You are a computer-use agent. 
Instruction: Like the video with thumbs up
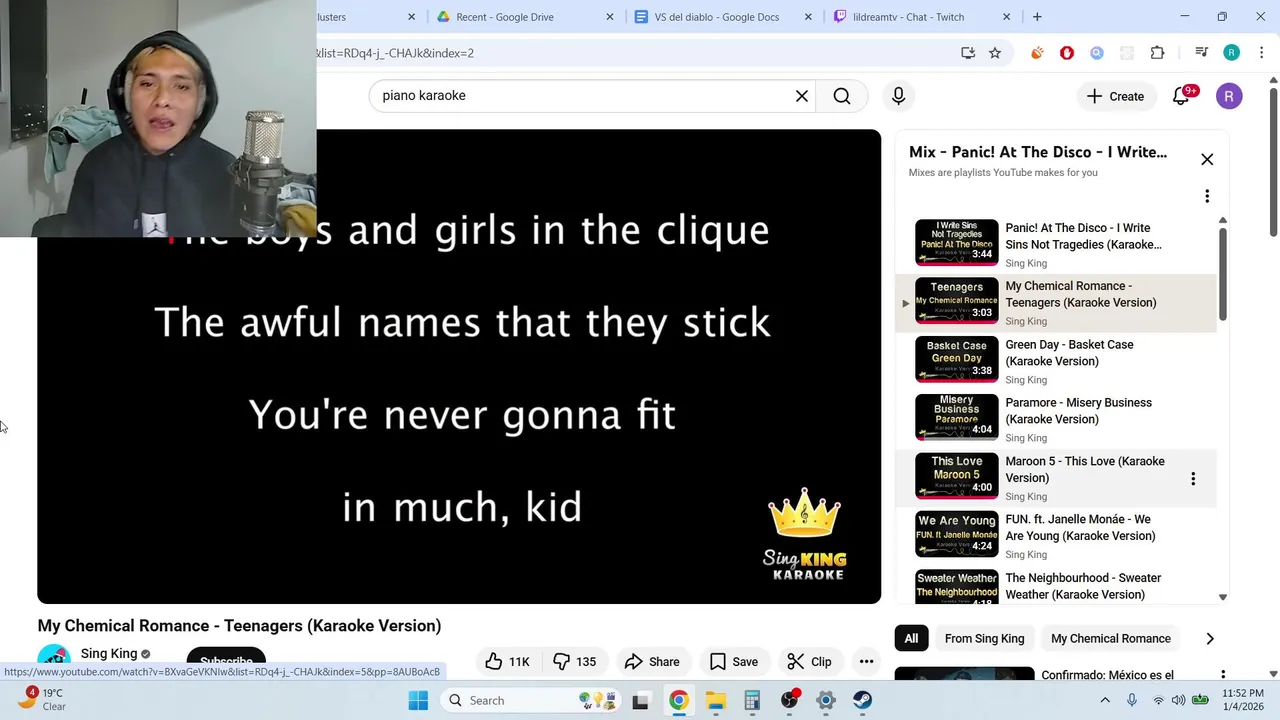point(507,661)
